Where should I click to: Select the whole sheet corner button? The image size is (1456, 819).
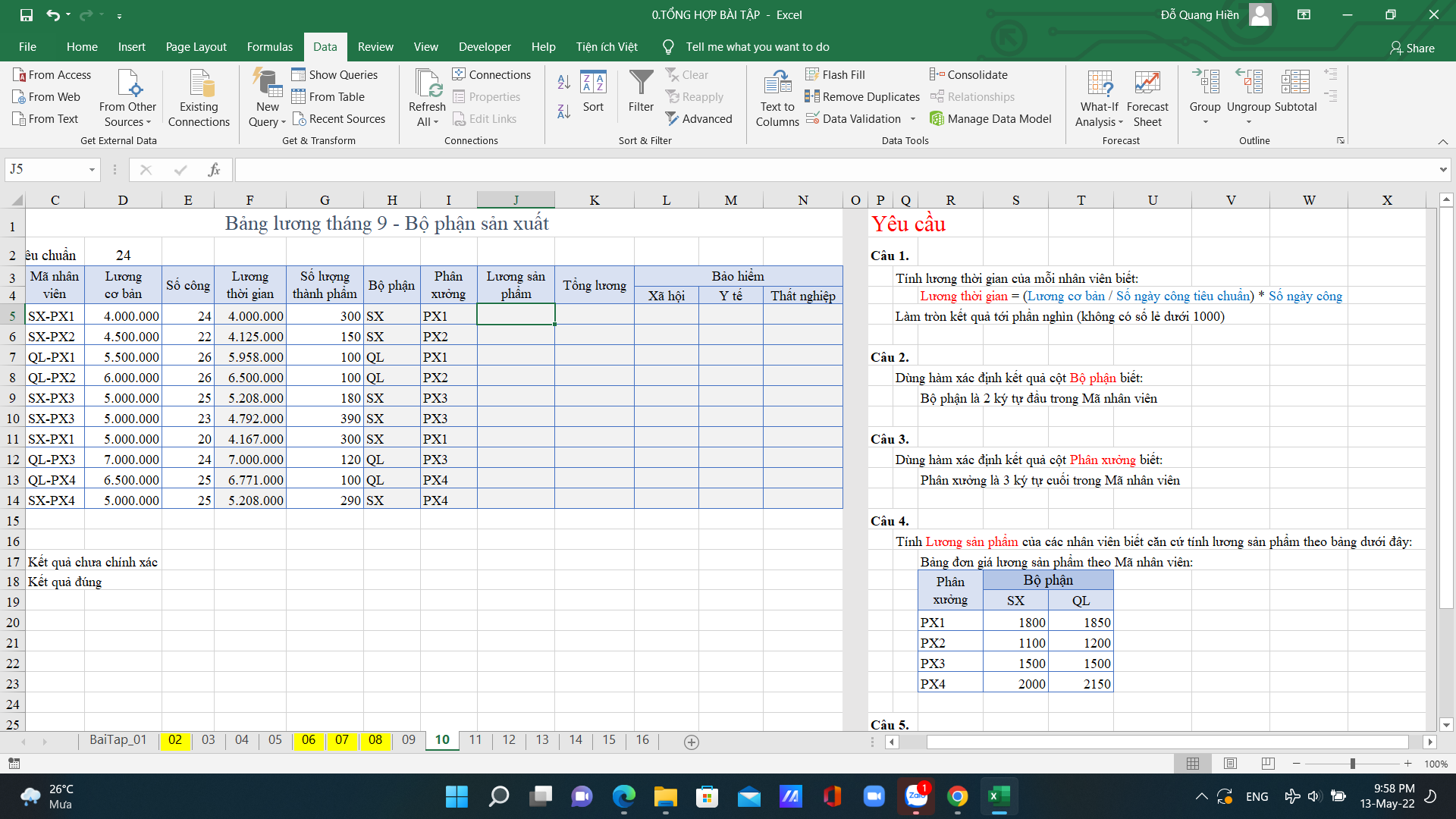pyautogui.click(x=15, y=200)
